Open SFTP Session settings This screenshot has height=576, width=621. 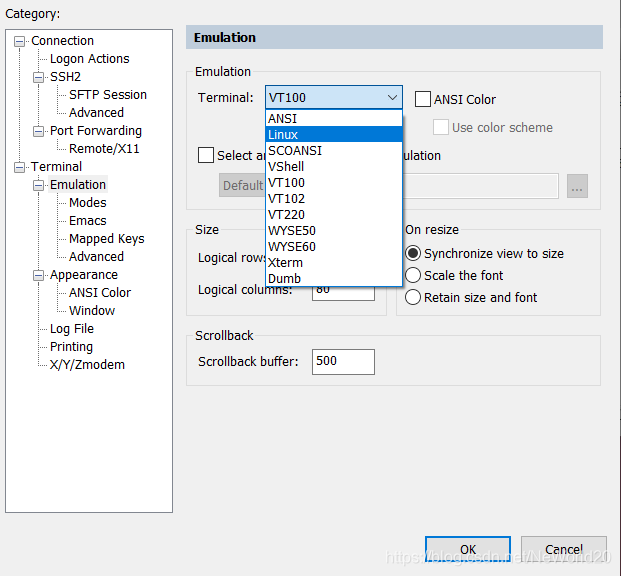(x=108, y=95)
